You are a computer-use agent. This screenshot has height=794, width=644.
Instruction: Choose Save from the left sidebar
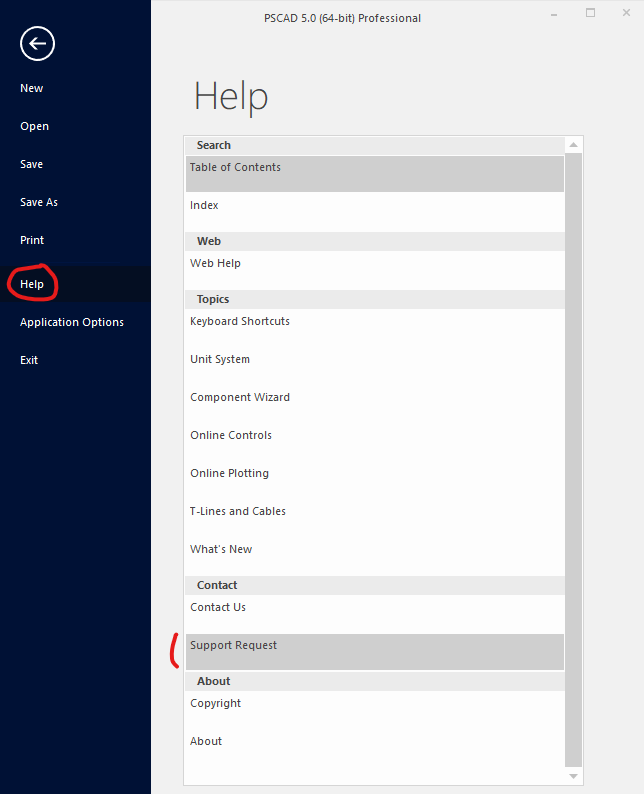point(32,164)
